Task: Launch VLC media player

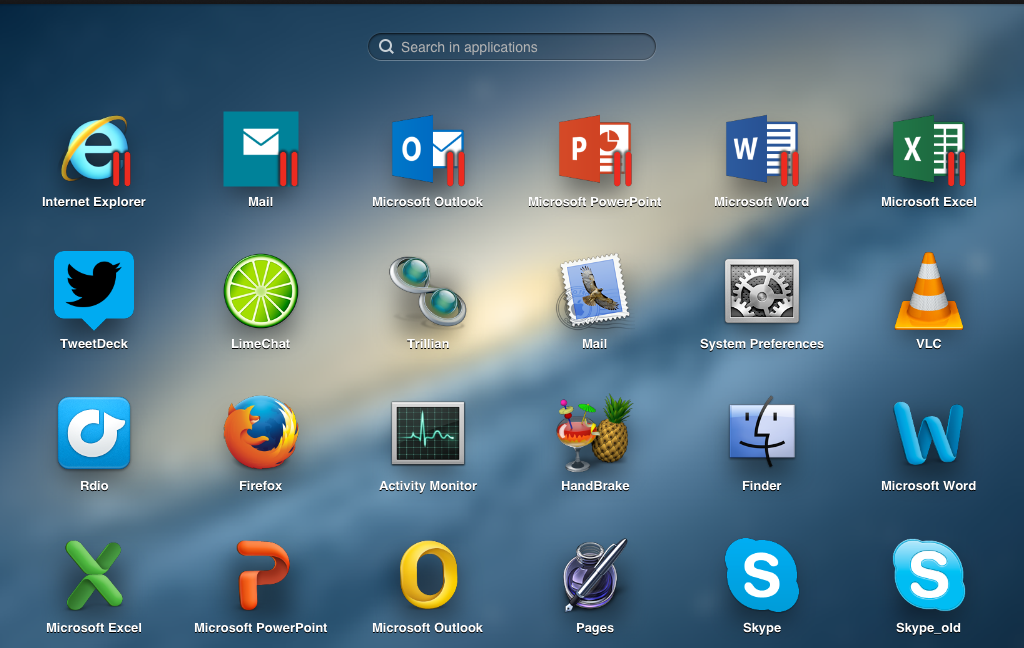Action: tap(928, 291)
